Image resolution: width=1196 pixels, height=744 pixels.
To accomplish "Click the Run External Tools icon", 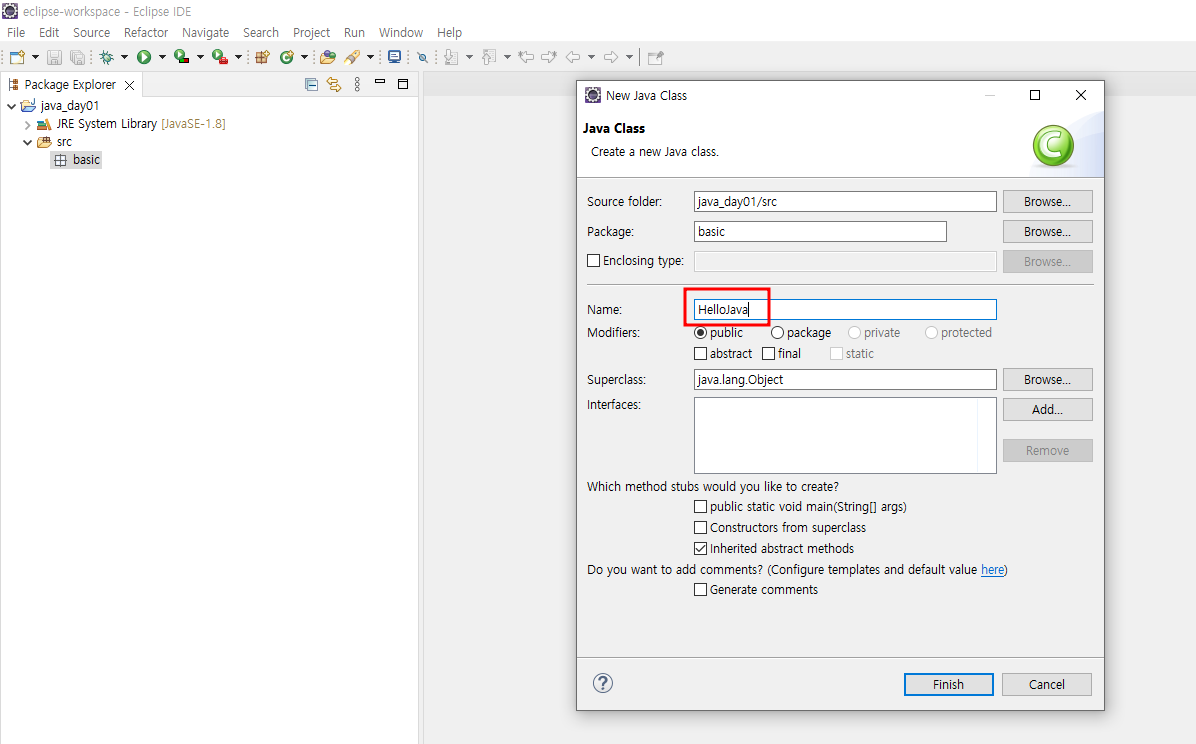I will pos(220,56).
